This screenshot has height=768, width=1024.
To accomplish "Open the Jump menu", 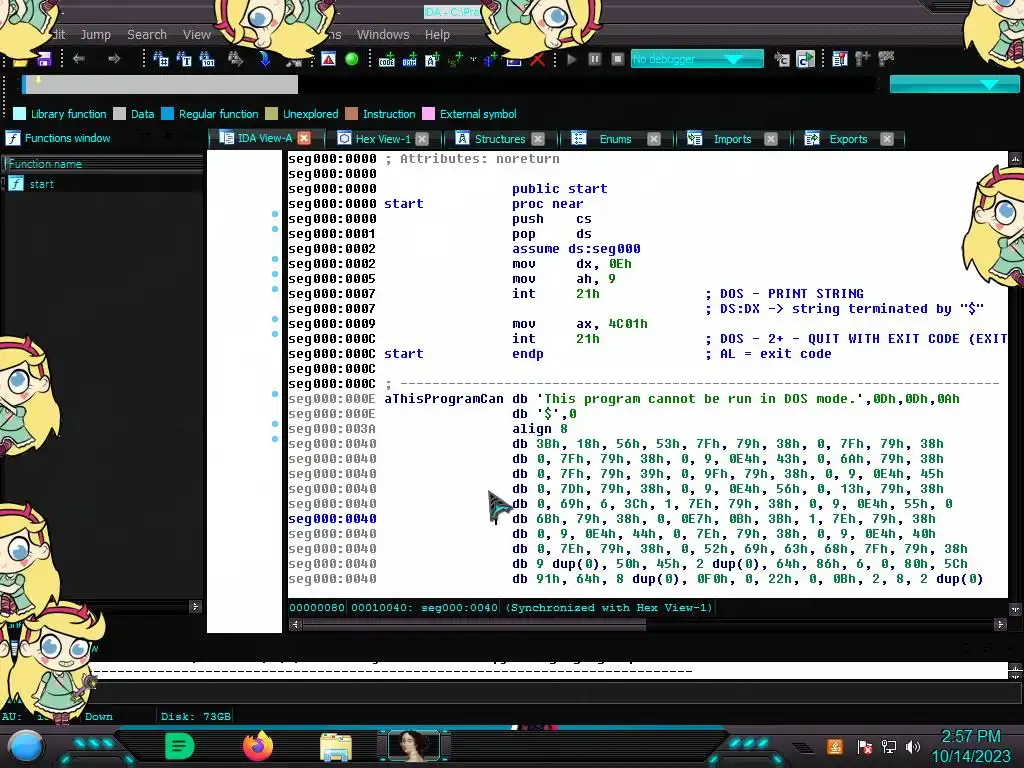I will [x=95, y=35].
